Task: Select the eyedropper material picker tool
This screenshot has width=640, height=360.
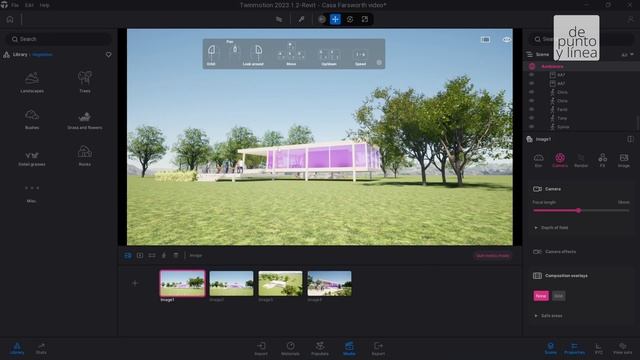Action: click(x=301, y=19)
